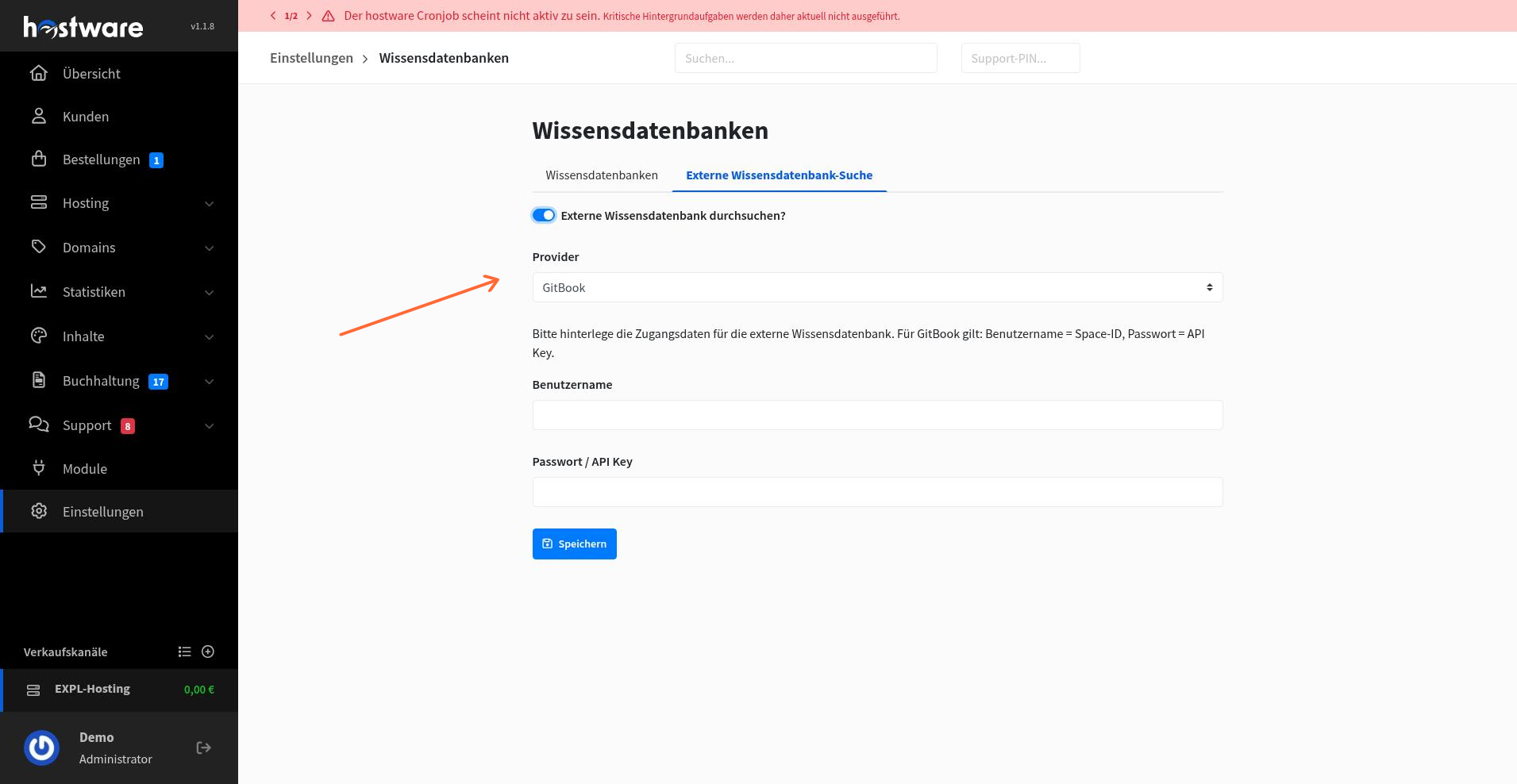This screenshot has height=784, width=1517.
Task: Click into the Benutzername field
Action: pyautogui.click(x=877, y=415)
